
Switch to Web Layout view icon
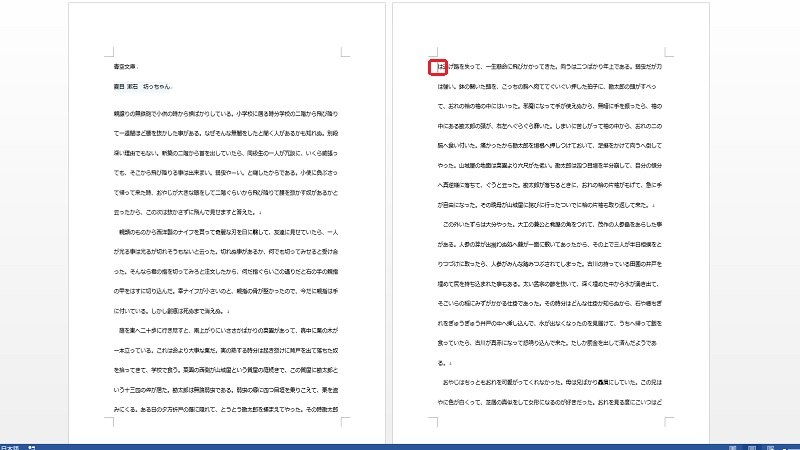770,447
